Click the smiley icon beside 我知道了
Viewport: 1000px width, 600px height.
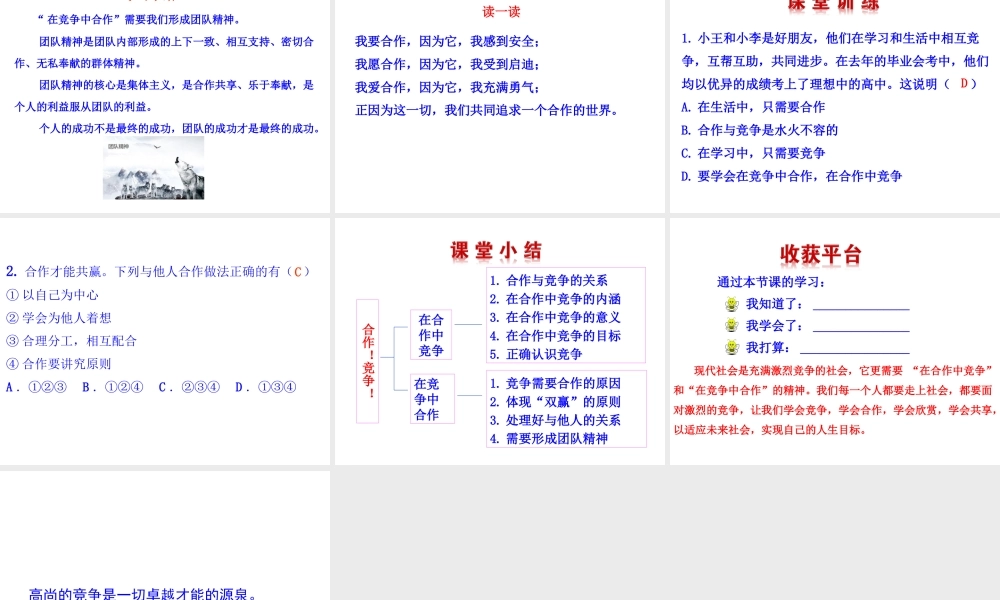point(732,304)
